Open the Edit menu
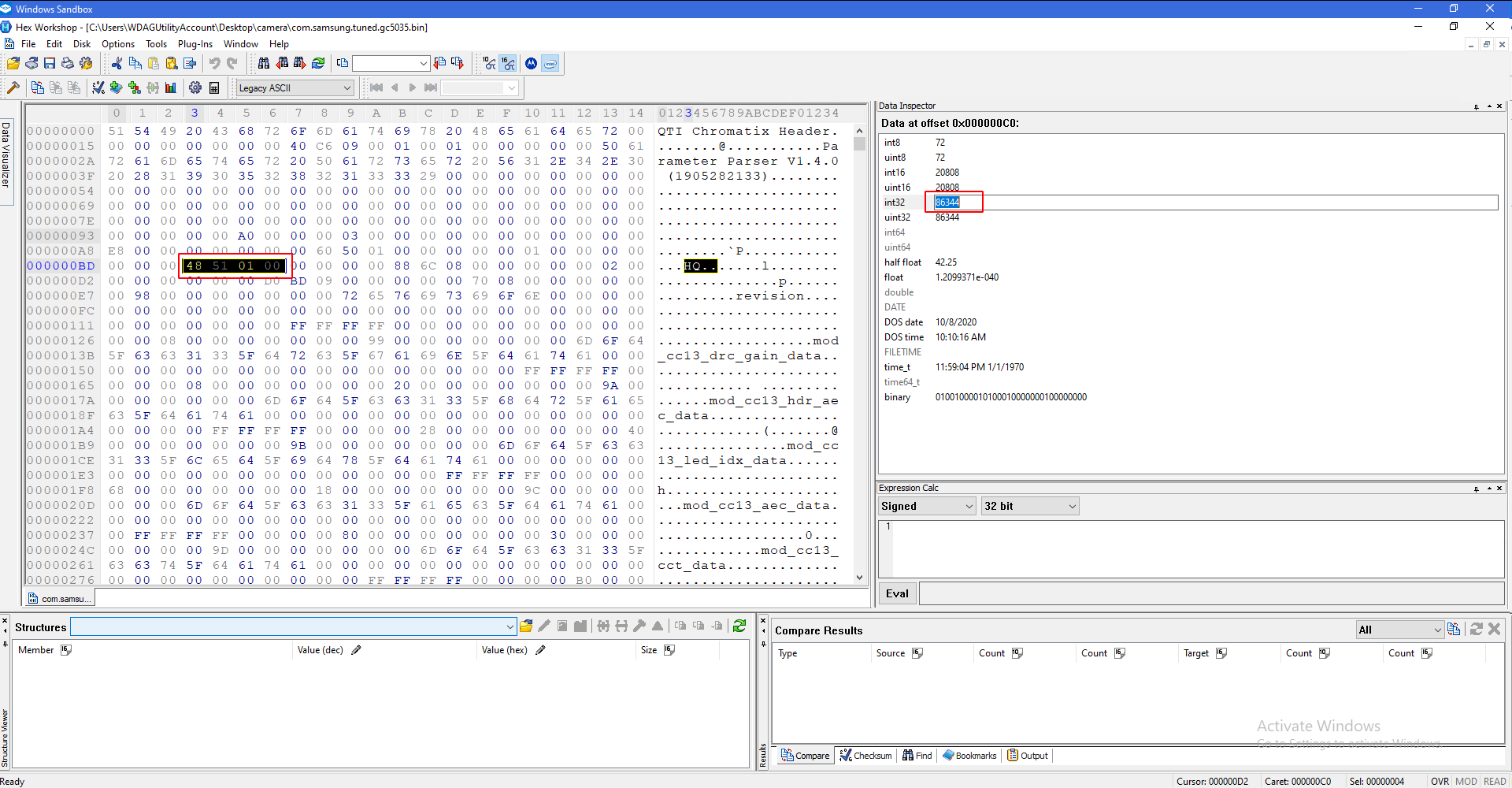Viewport: 1512px width, 788px height. tap(54, 44)
